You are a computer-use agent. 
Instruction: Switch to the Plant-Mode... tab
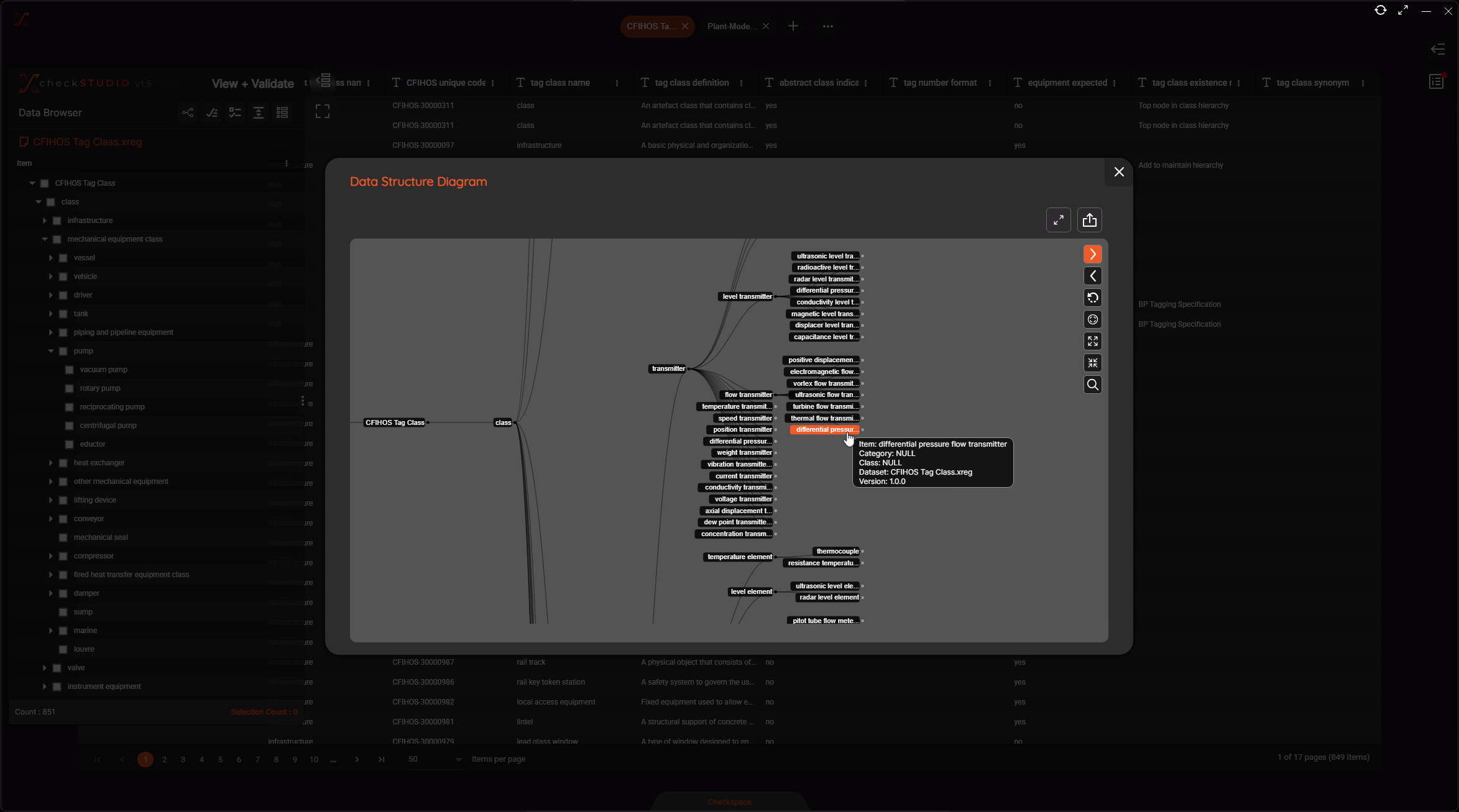(x=731, y=26)
